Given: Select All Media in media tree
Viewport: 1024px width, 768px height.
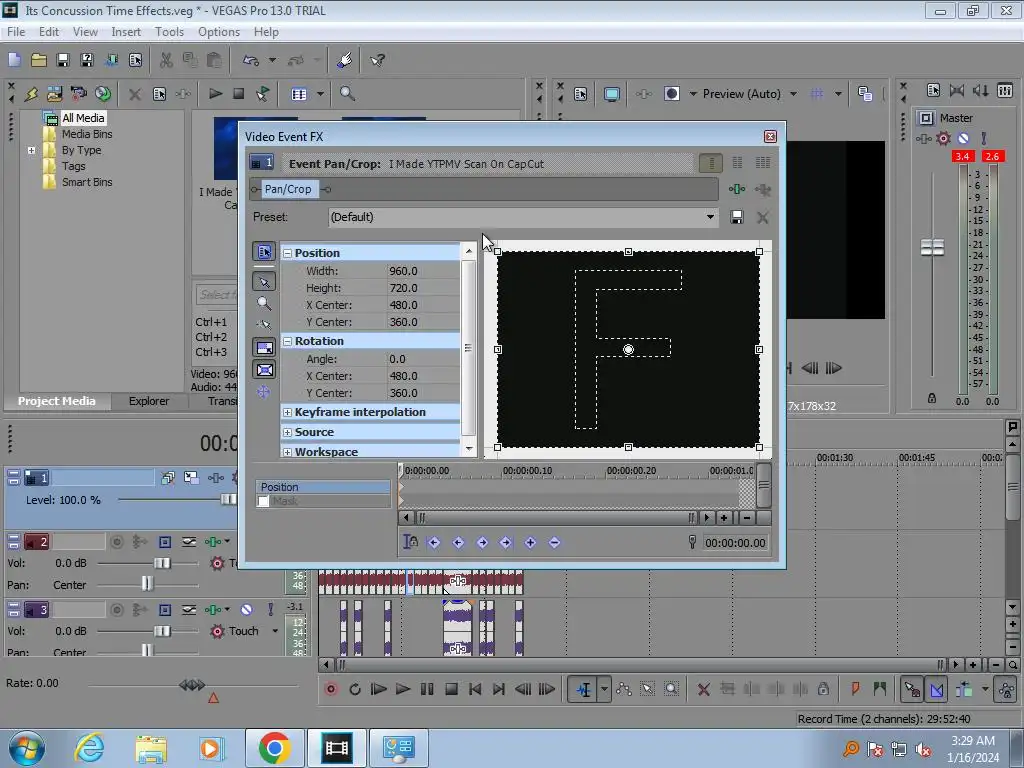Looking at the screenshot, I should (x=83, y=118).
